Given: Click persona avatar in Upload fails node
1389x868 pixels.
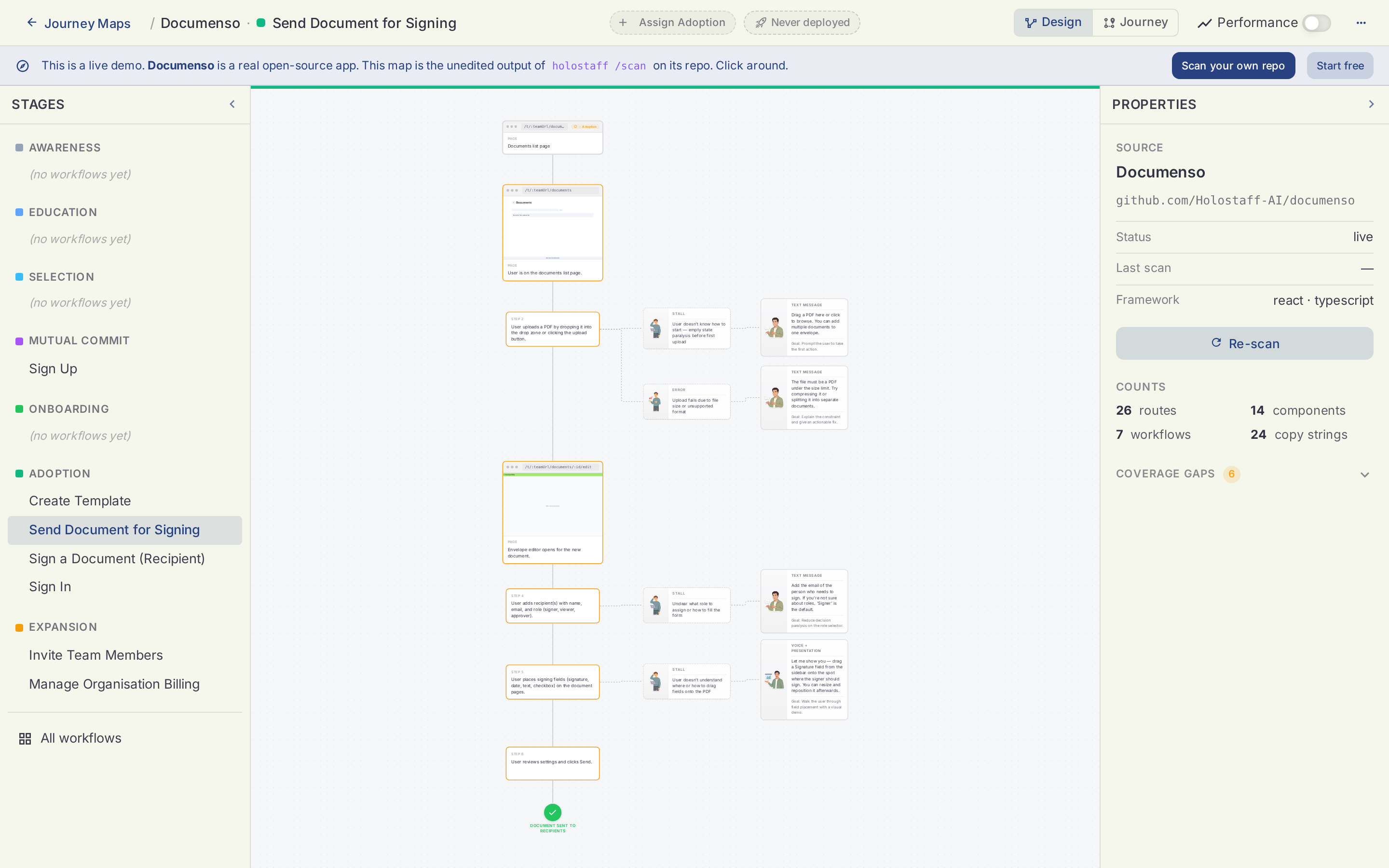Looking at the screenshot, I should [655, 401].
